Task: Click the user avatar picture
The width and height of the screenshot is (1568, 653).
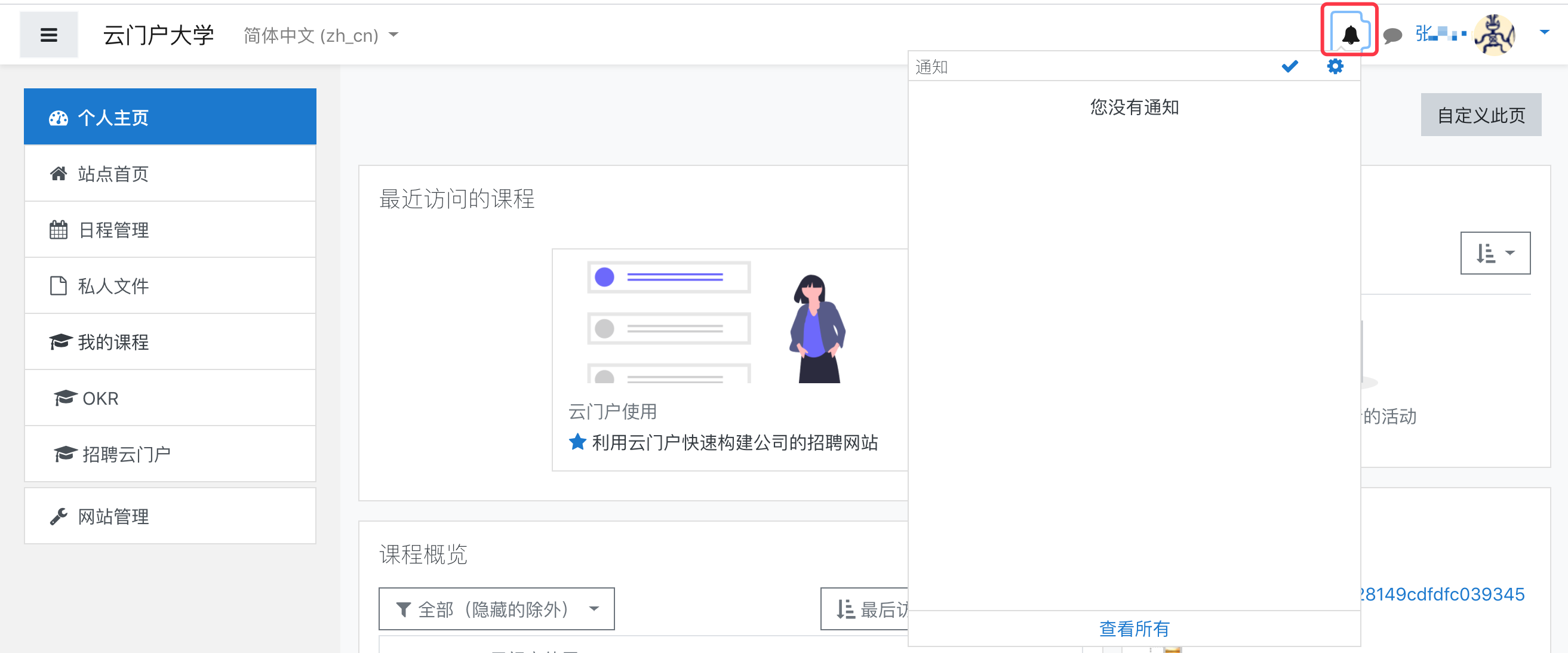Action: pyautogui.click(x=1495, y=35)
